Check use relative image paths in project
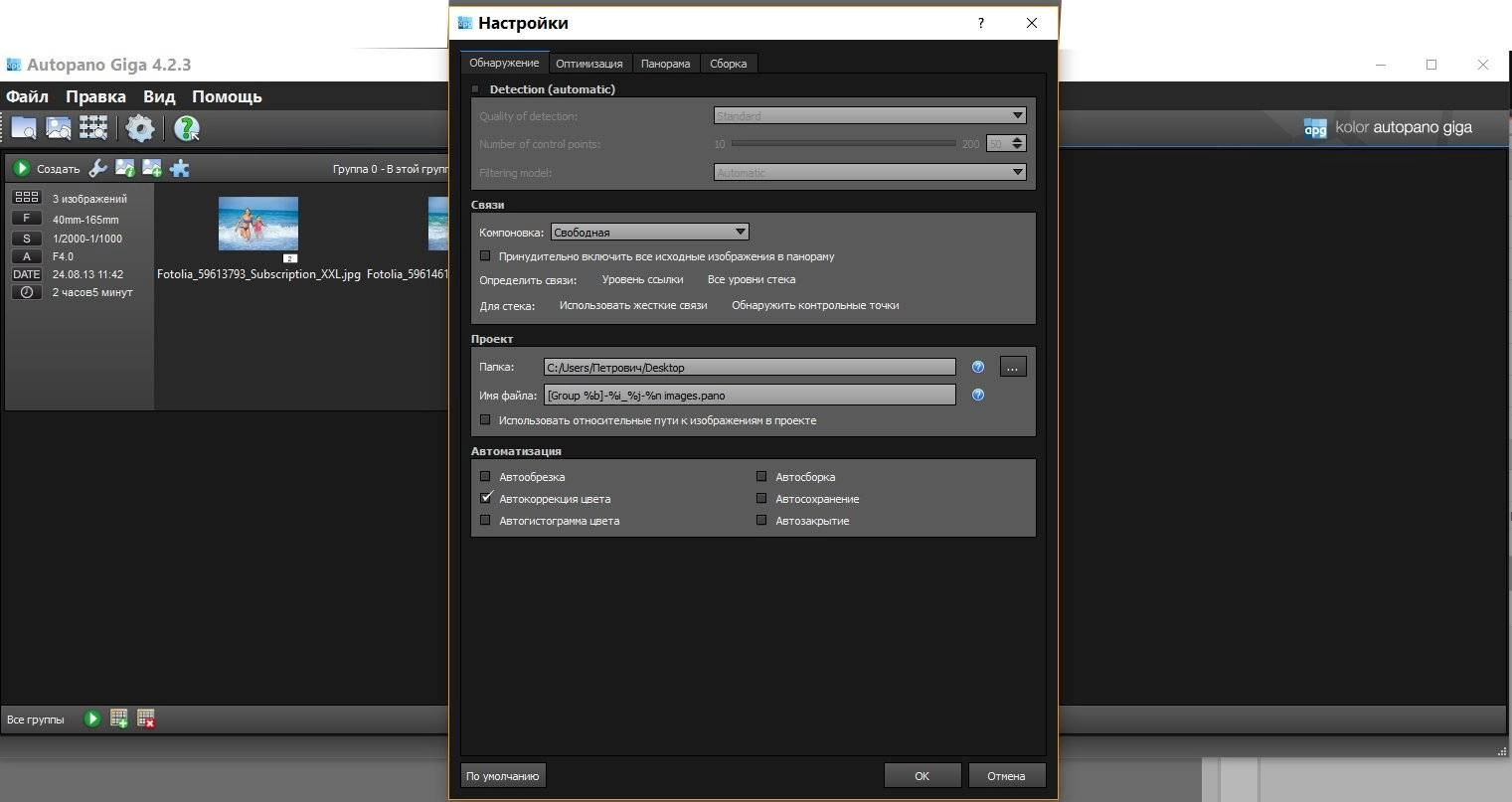Image resolution: width=1512 pixels, height=802 pixels. pyautogui.click(x=485, y=419)
